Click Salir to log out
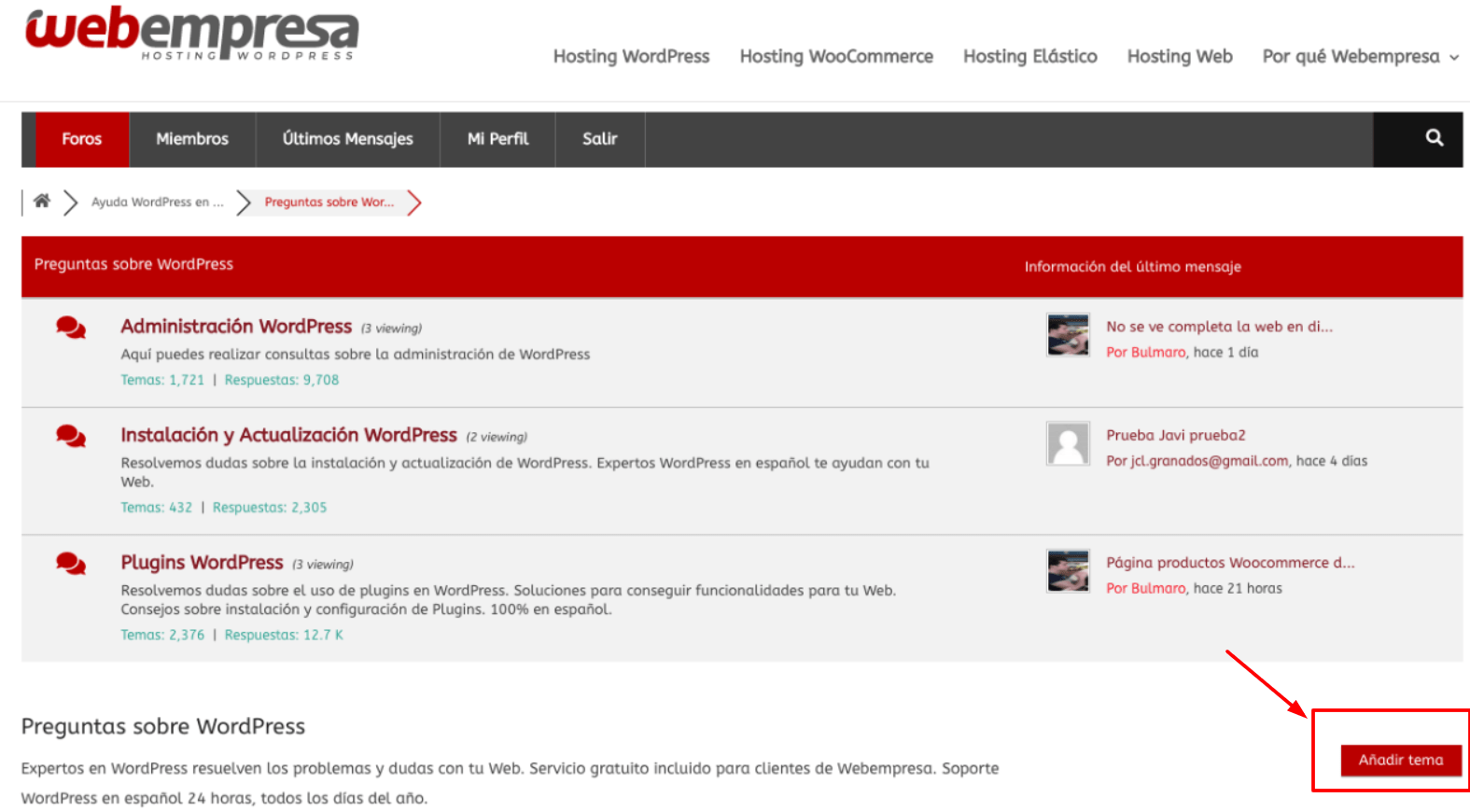1470x812 pixels. tap(600, 139)
